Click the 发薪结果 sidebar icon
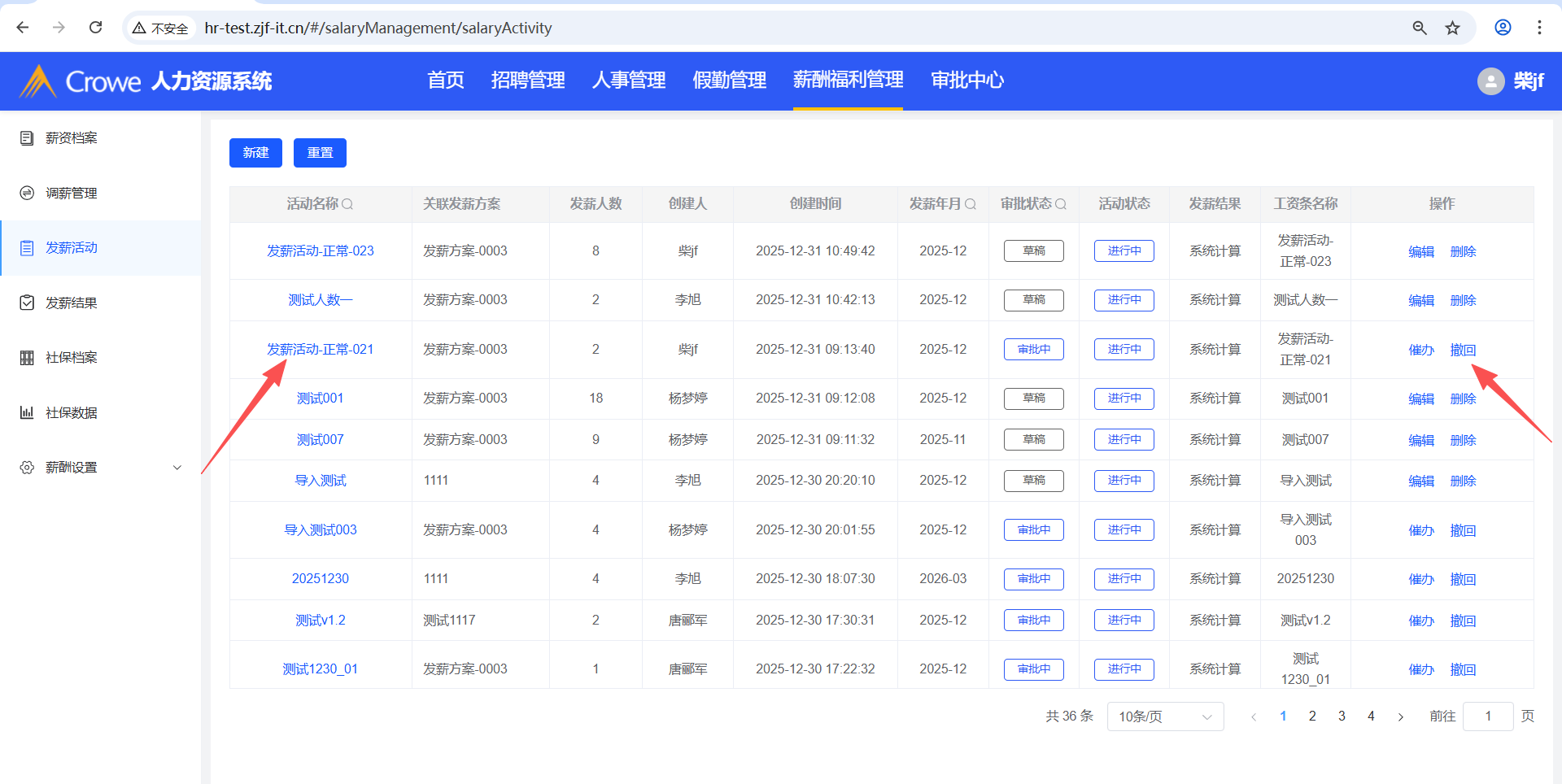Screen dimensions: 1562x784 pyautogui.click(x=27, y=303)
